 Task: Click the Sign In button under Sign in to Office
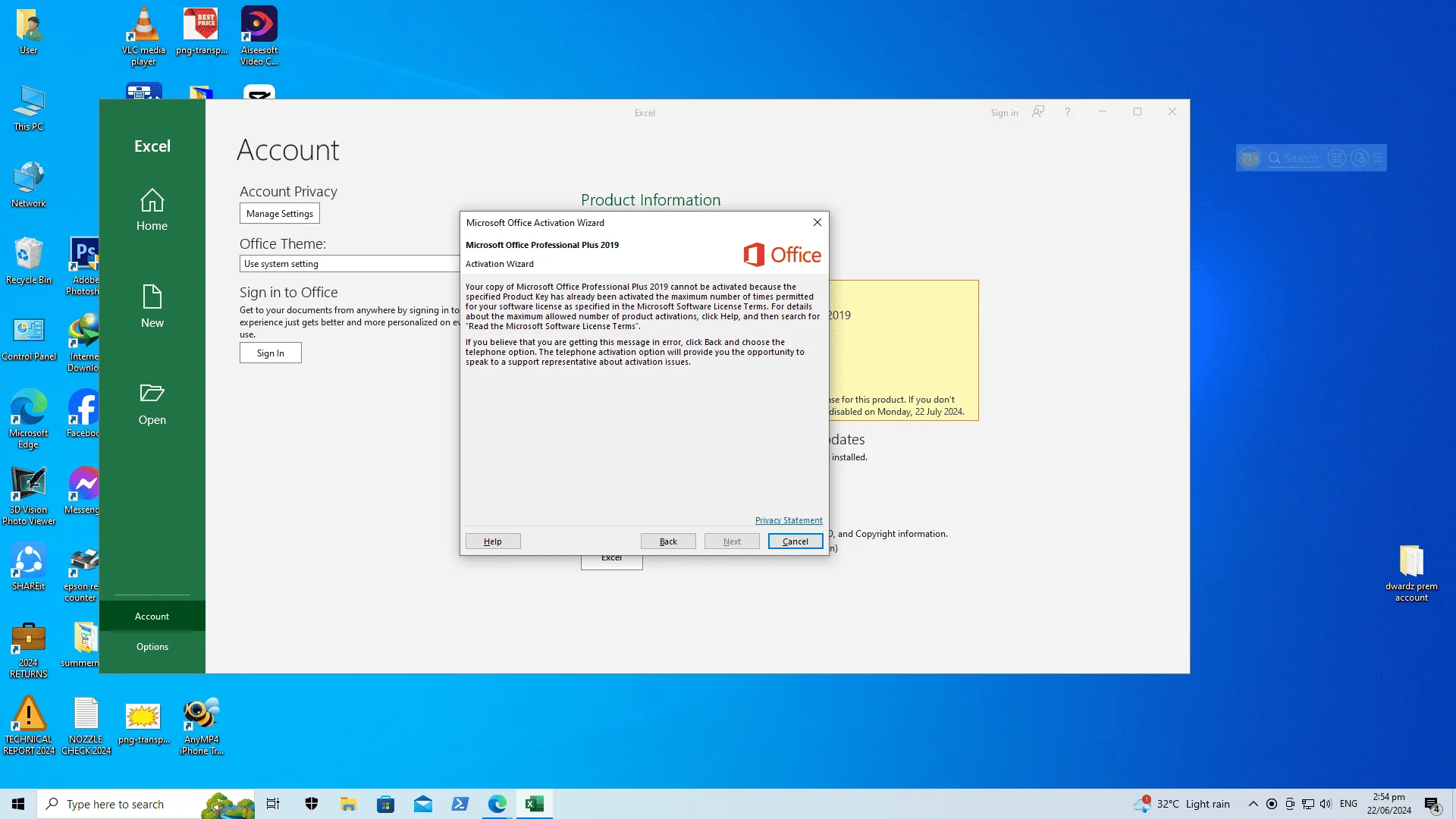pyautogui.click(x=271, y=353)
